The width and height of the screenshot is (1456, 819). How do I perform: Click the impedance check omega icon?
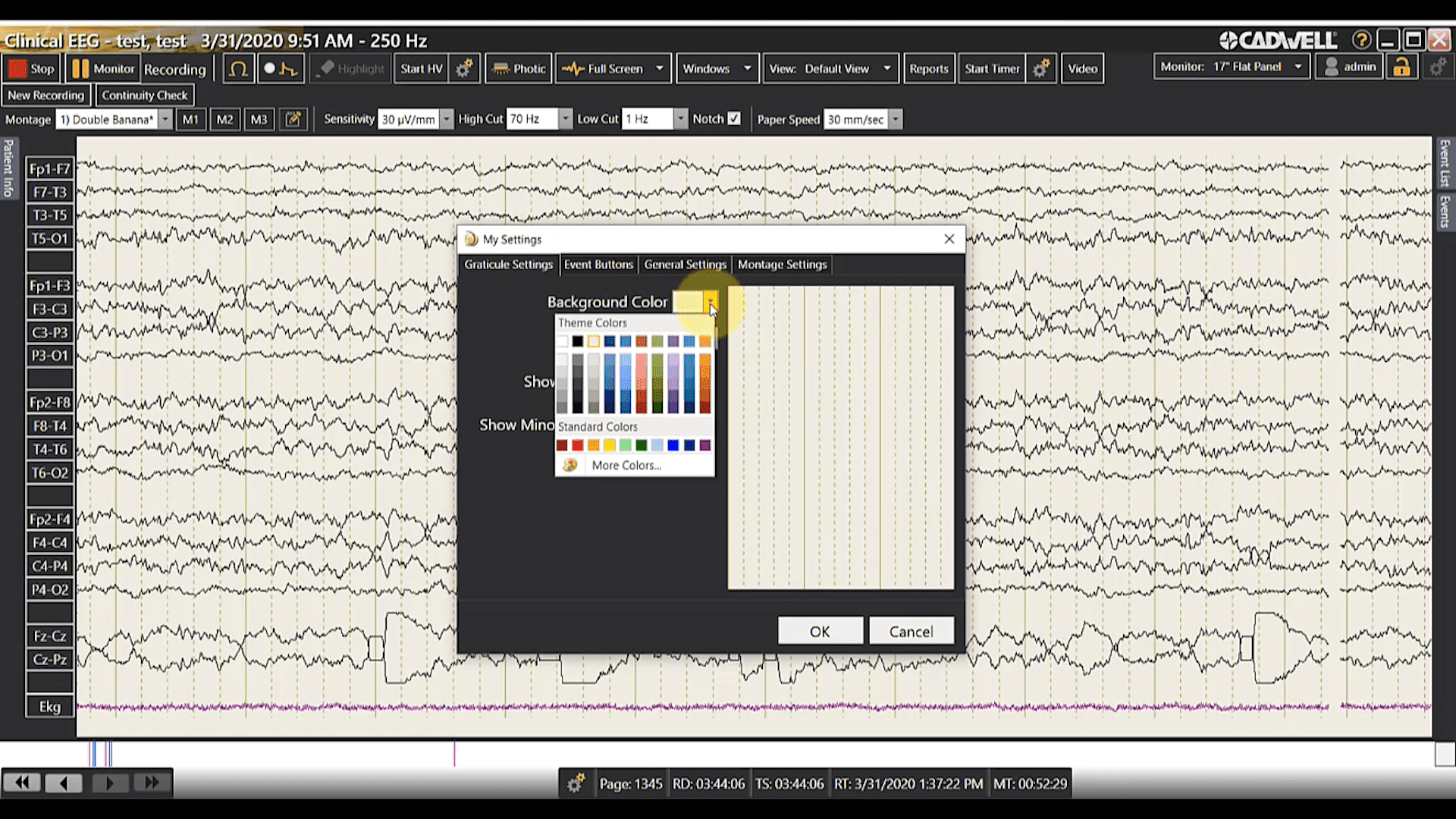tap(238, 69)
